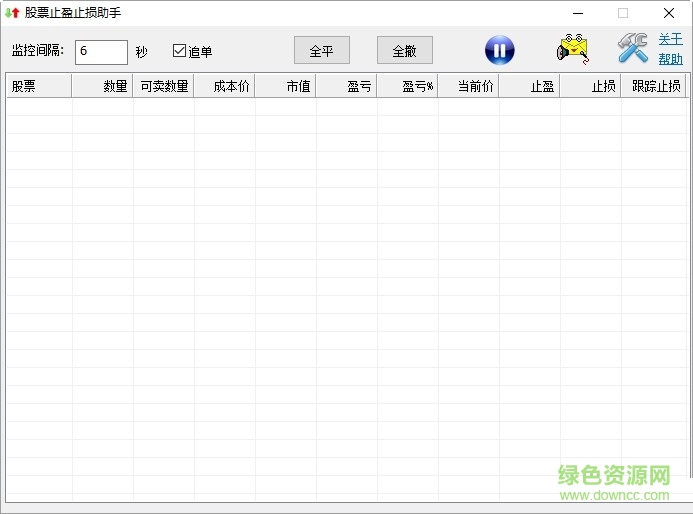Screen dimensions: 693x514
Task: Click the red-green arrows app icon in title bar
Action: click(12, 13)
